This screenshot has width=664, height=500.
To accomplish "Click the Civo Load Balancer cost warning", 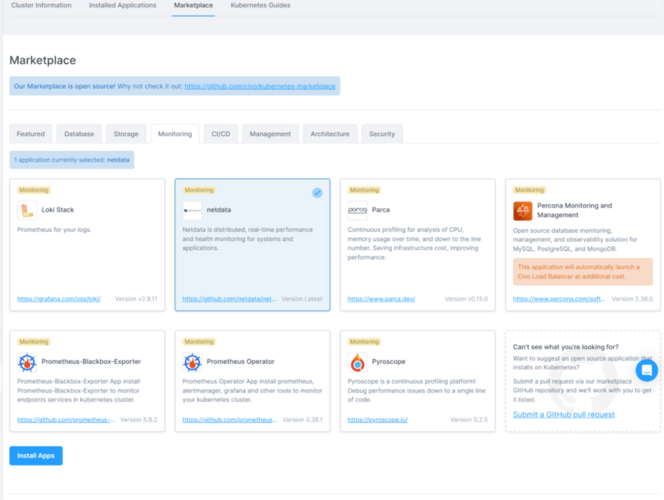I will click(583, 272).
